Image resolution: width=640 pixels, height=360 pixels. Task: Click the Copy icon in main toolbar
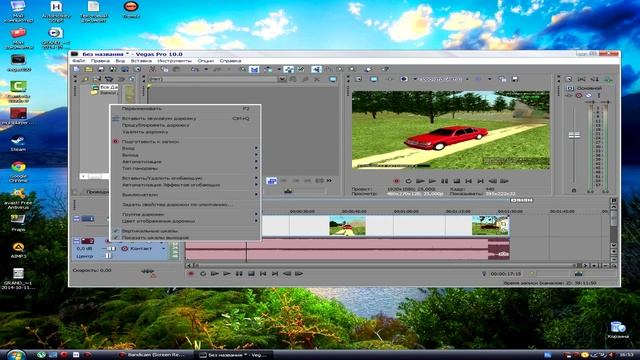click(164, 69)
